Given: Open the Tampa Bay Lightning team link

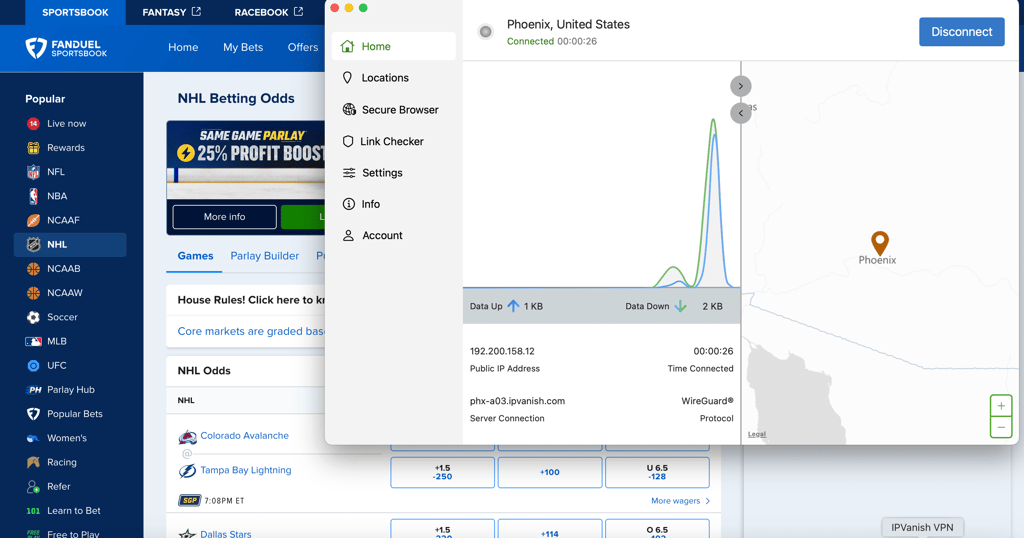Looking at the screenshot, I should click(x=246, y=470).
